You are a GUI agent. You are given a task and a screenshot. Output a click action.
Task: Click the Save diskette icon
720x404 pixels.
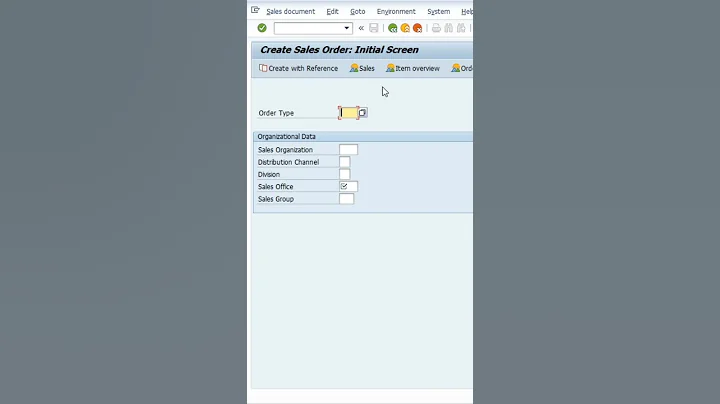pos(374,28)
